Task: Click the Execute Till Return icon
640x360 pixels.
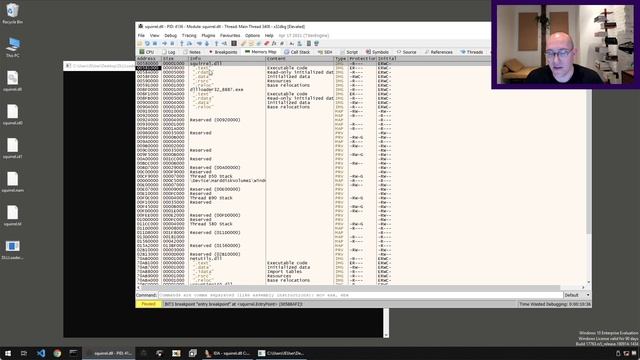Action: (217, 43)
